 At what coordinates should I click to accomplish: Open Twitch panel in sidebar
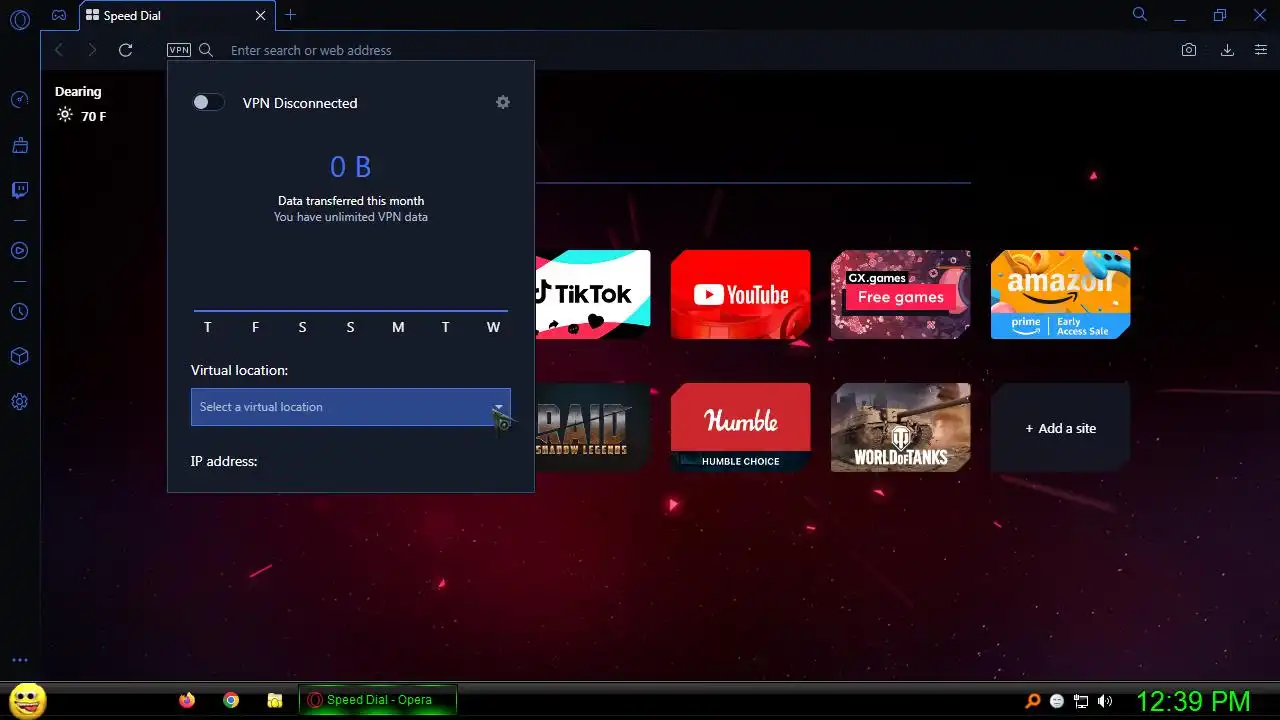click(19, 190)
